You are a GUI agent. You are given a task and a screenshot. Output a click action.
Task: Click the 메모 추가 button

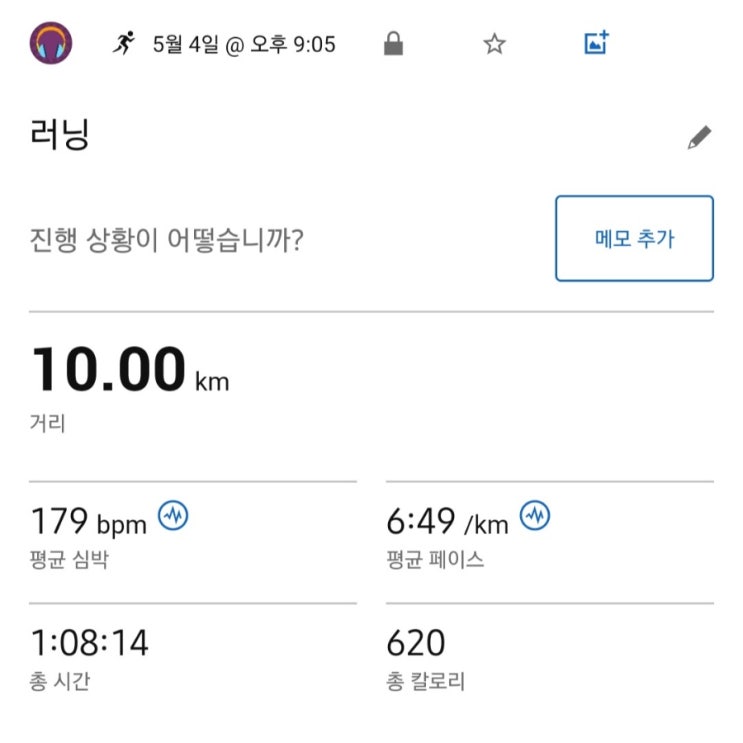(634, 238)
